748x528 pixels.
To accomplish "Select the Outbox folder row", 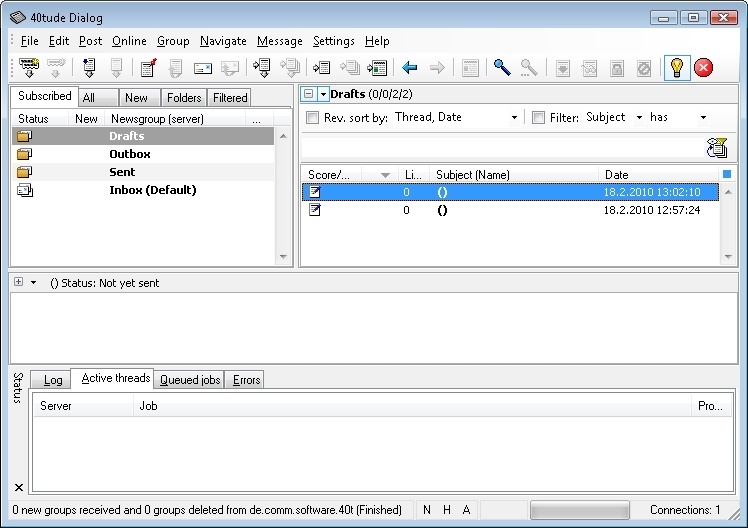I will pos(143,154).
